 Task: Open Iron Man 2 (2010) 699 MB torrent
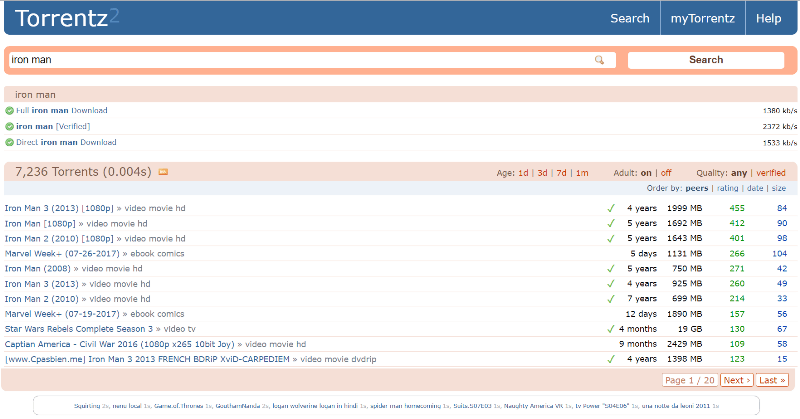[x=41, y=299]
